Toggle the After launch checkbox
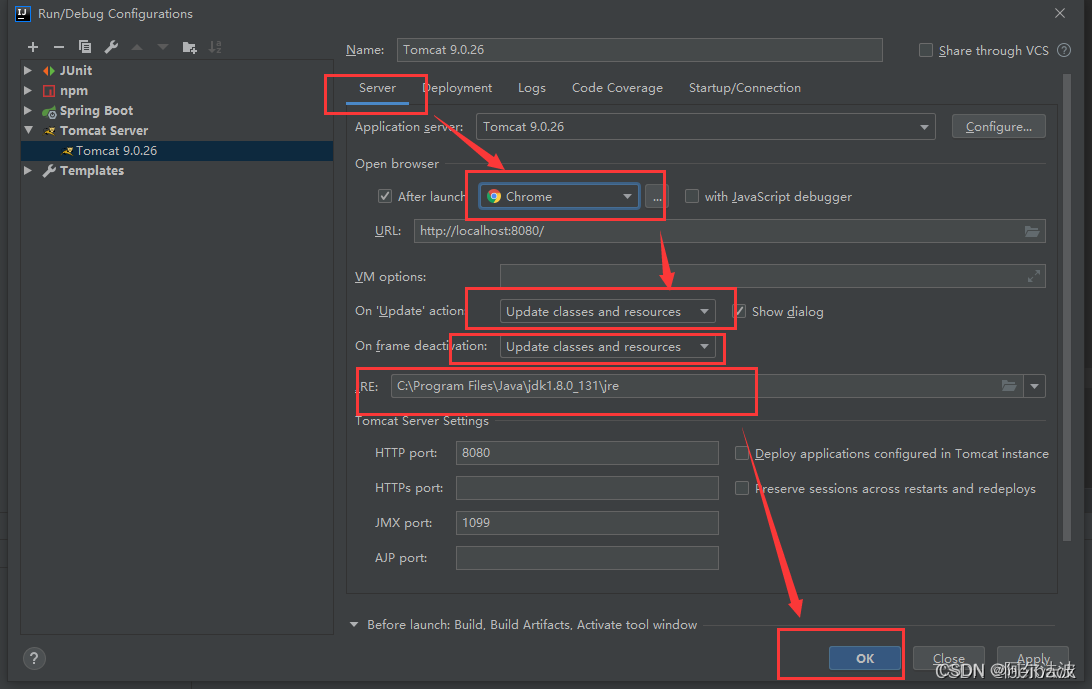The width and height of the screenshot is (1092, 689). 384,196
